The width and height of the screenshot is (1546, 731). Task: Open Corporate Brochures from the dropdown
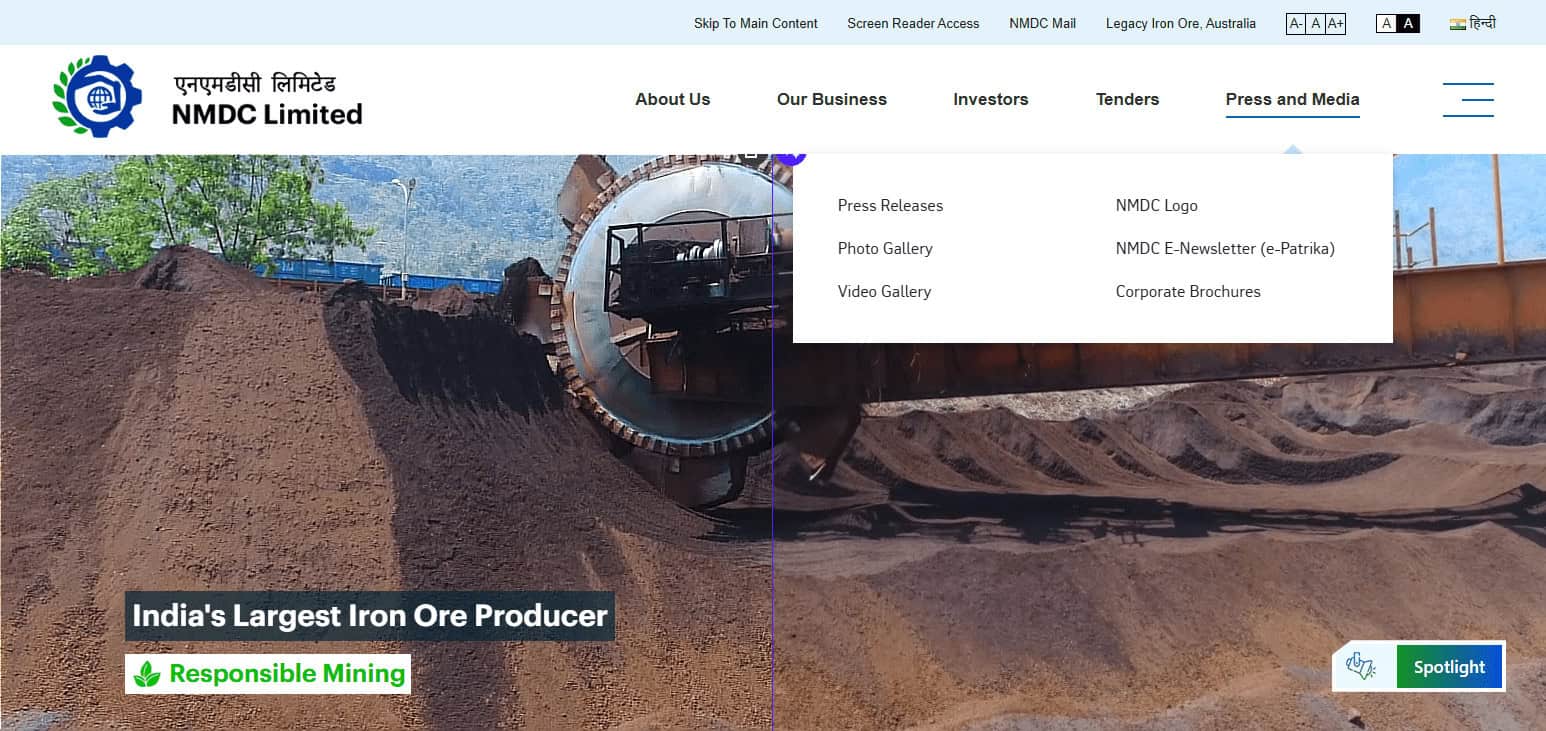1188,291
